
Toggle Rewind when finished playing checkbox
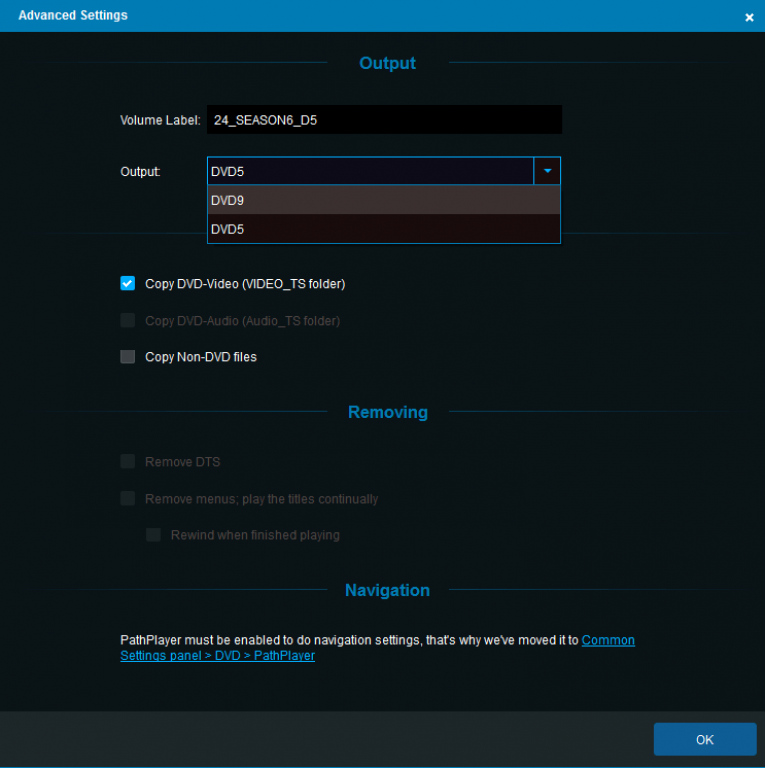click(153, 534)
